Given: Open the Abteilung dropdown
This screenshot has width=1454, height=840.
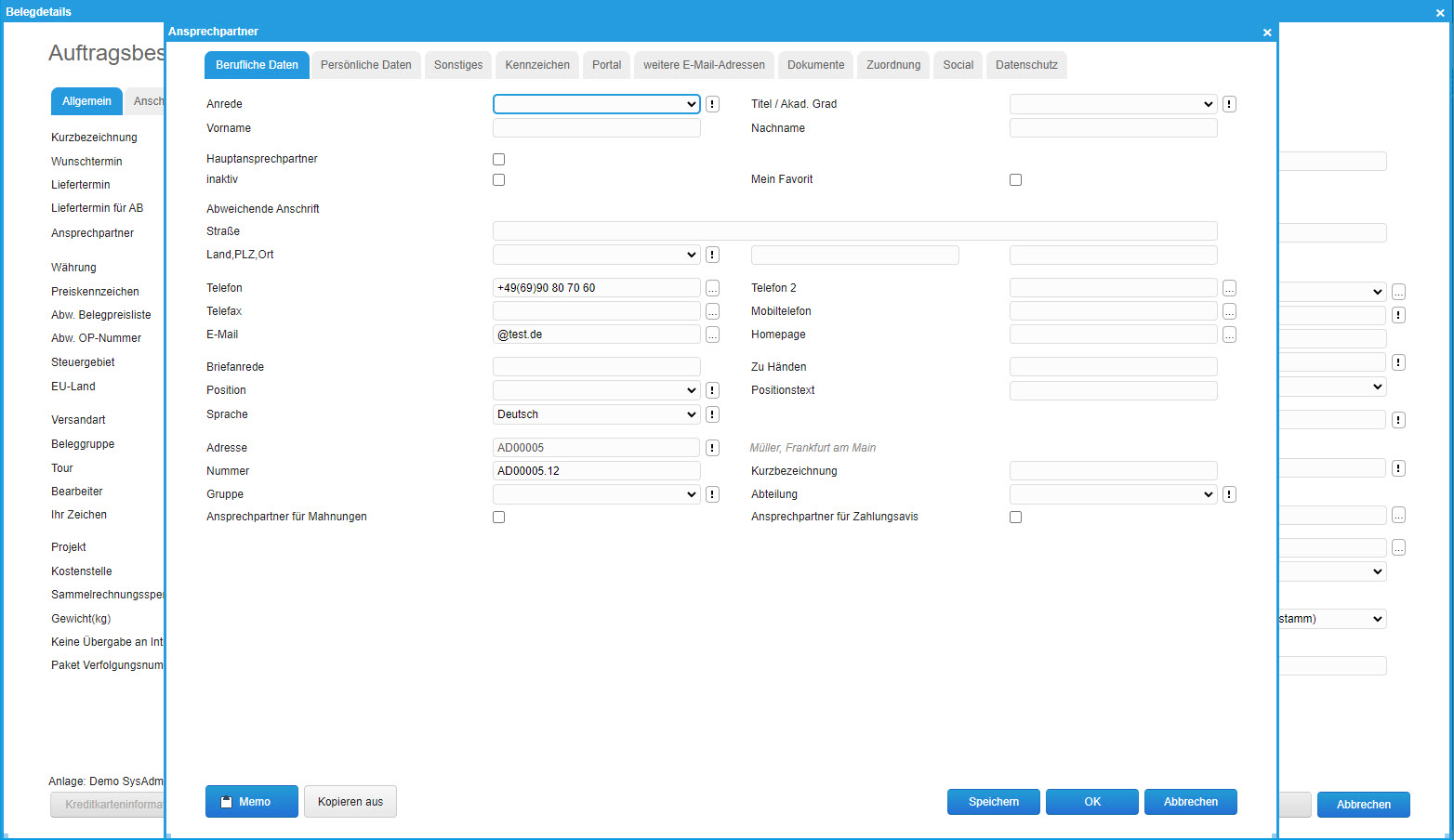Looking at the screenshot, I should click(x=1113, y=494).
